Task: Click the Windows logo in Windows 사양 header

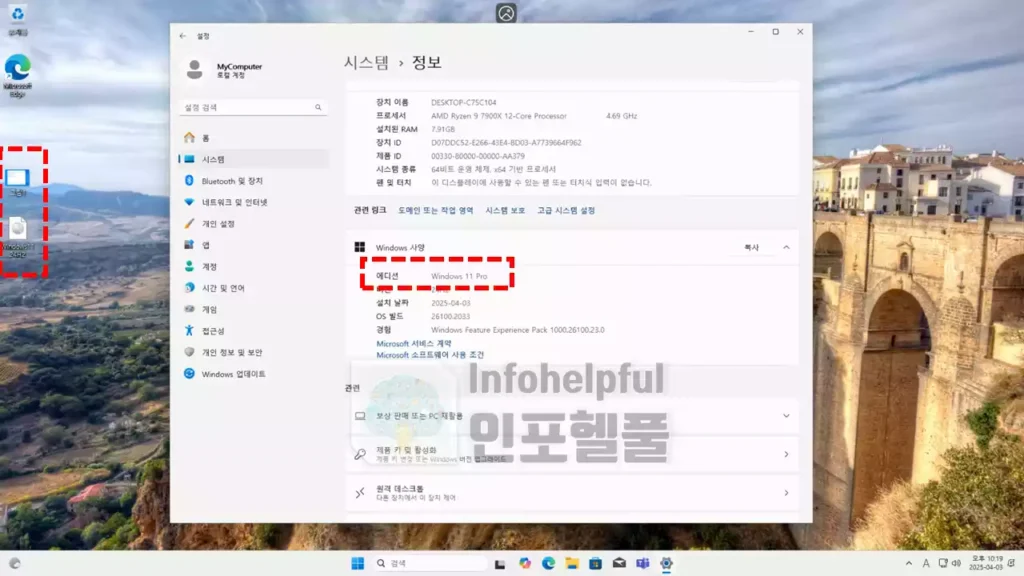Action: coord(360,248)
